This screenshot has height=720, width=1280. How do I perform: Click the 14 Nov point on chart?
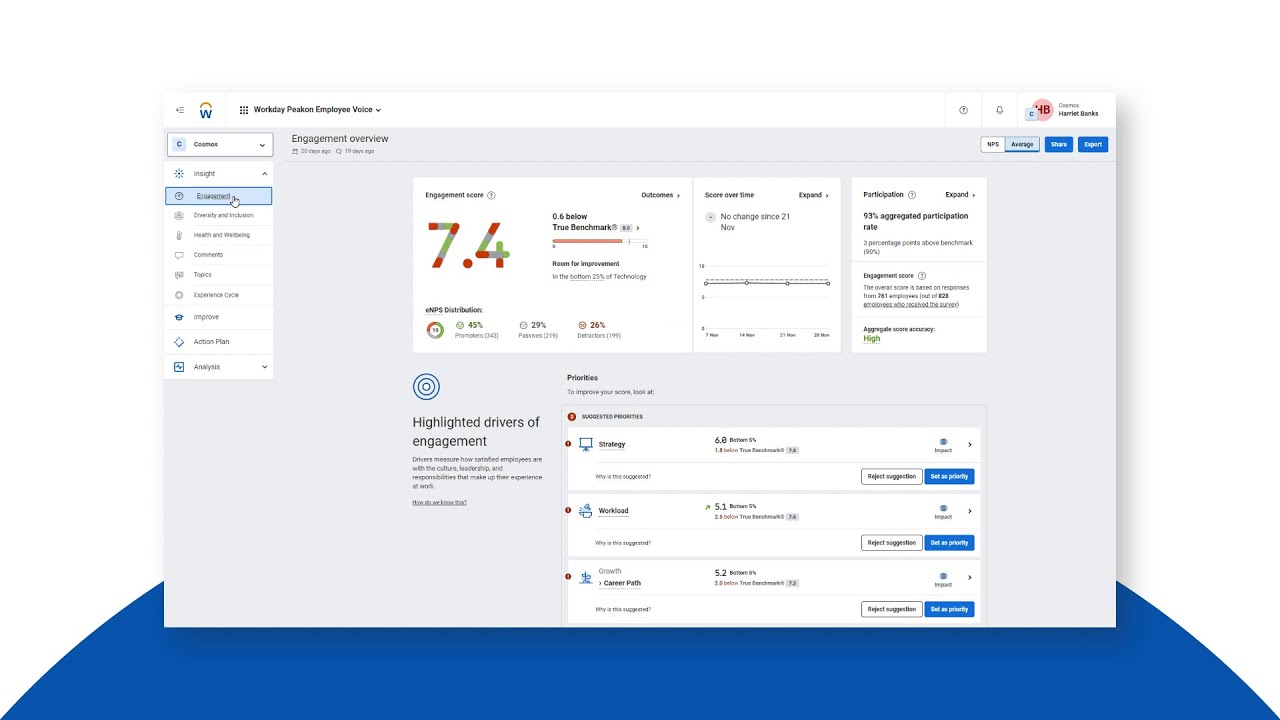(x=746, y=283)
